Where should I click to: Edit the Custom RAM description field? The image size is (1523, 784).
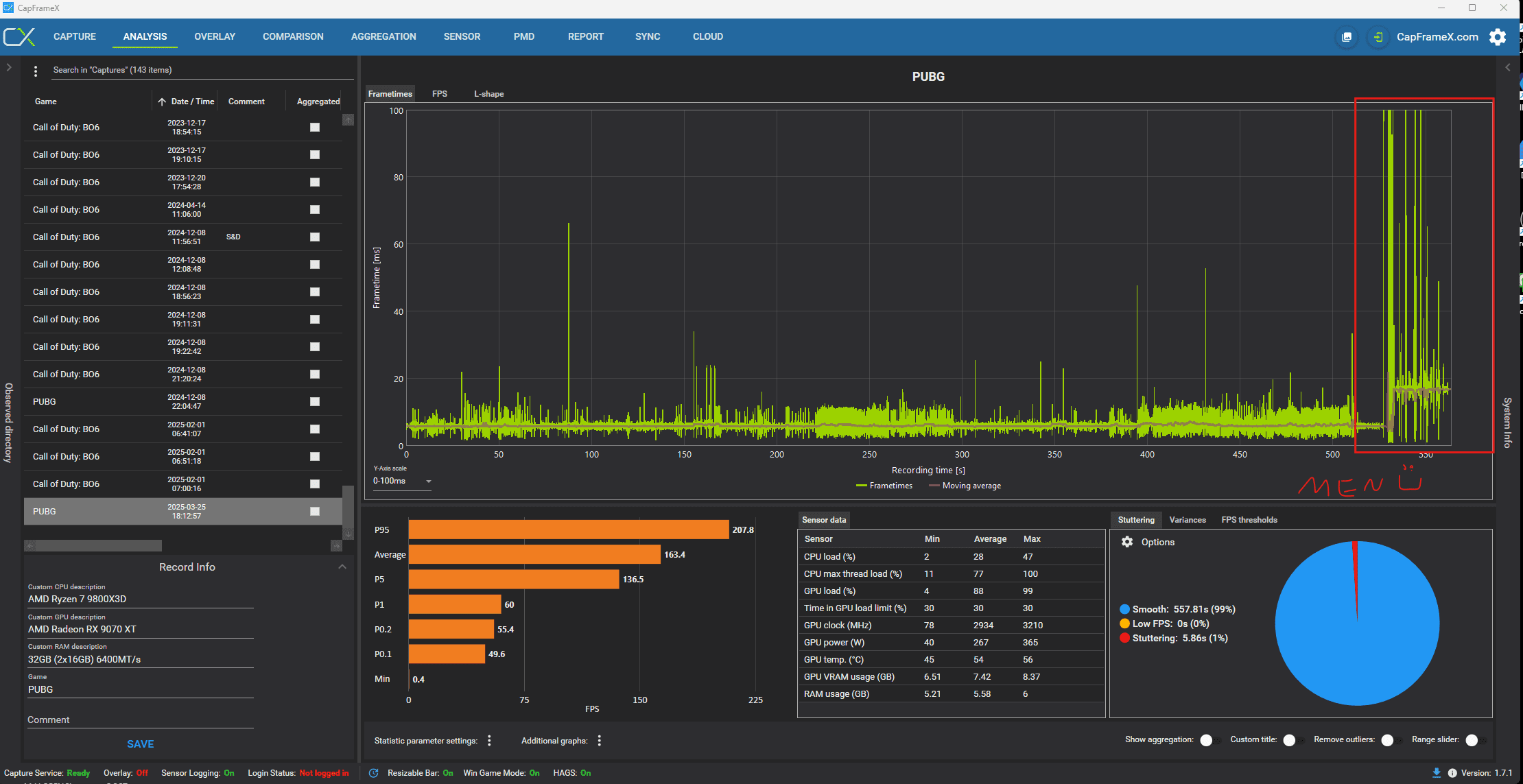pos(141,659)
